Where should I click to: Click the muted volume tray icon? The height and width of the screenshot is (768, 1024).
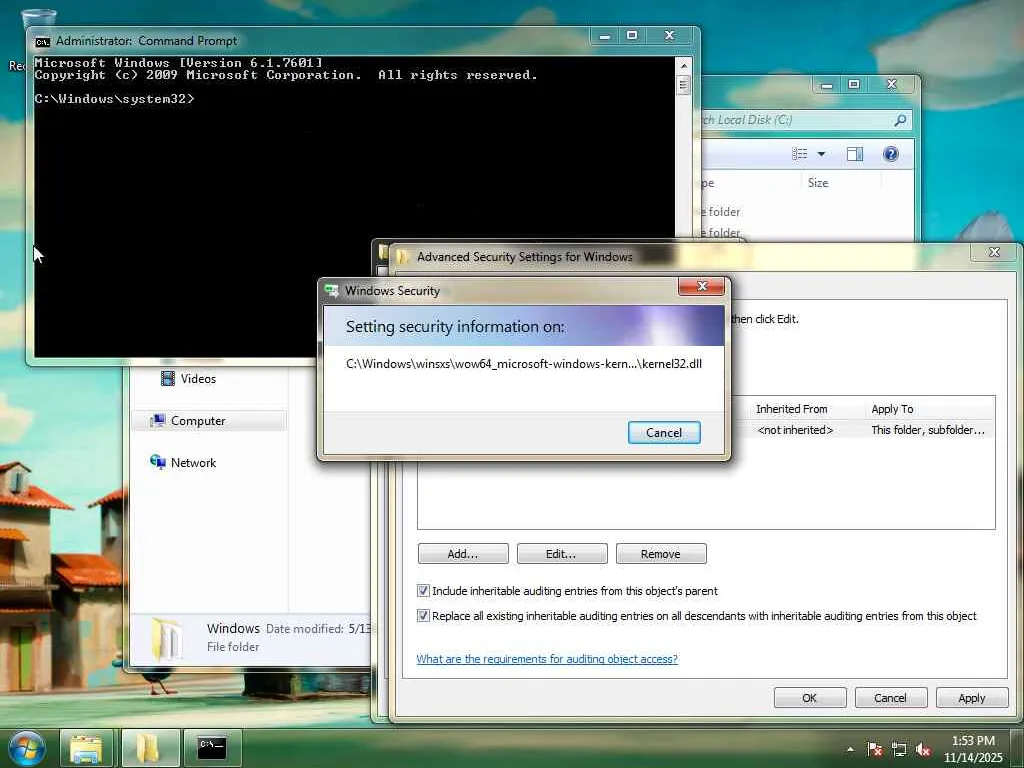click(x=923, y=750)
